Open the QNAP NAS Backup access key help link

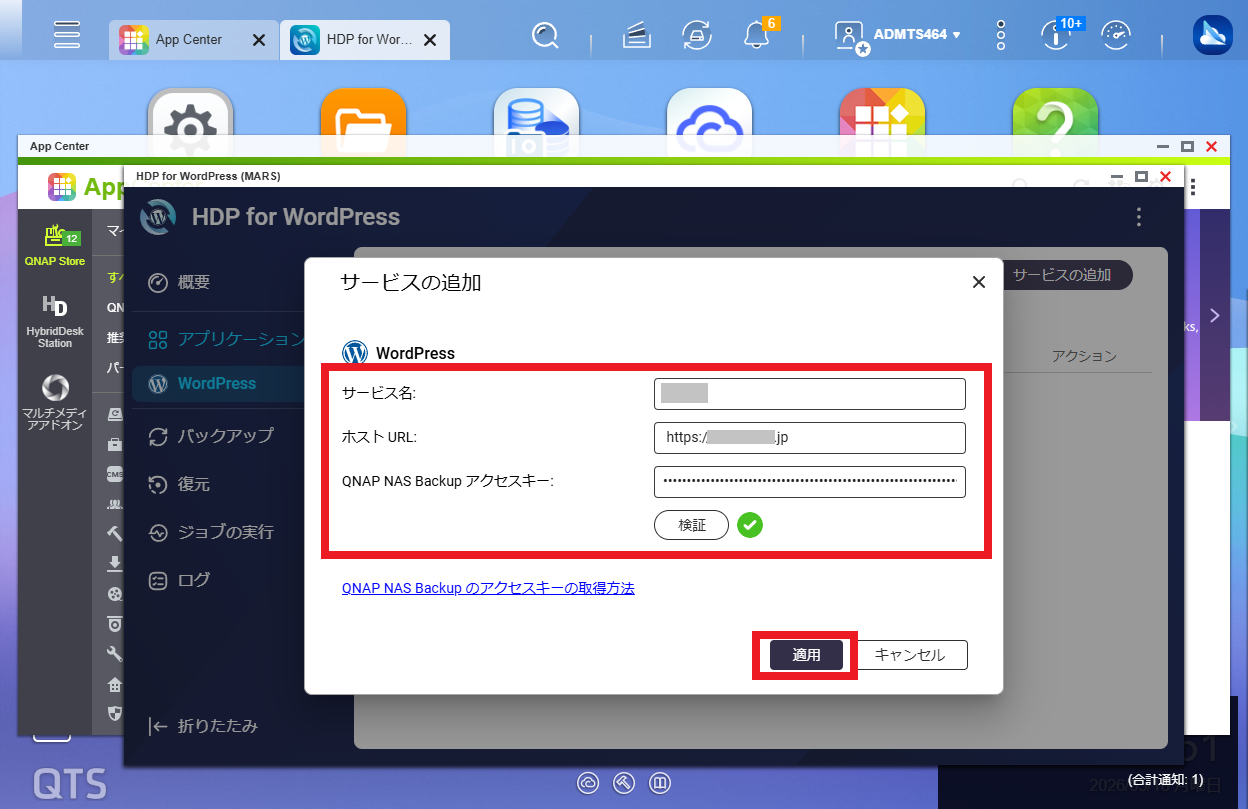click(488, 588)
